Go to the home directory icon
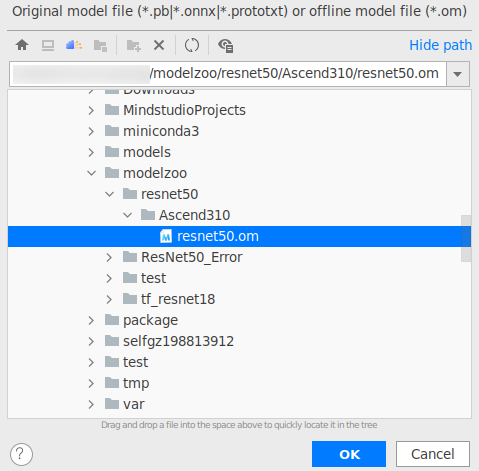 (22, 45)
